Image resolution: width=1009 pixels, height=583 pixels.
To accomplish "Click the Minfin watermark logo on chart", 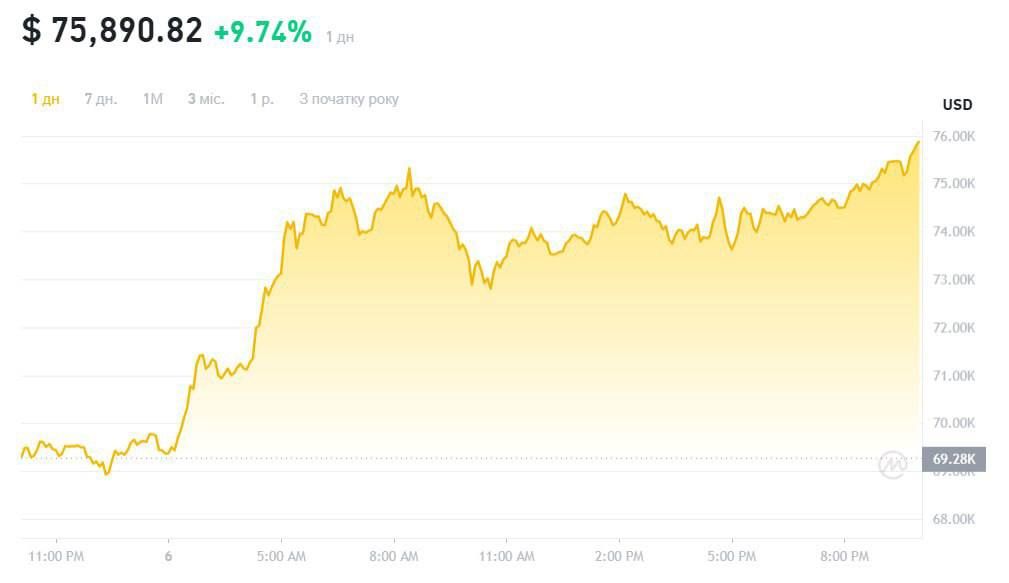I will (x=893, y=461).
